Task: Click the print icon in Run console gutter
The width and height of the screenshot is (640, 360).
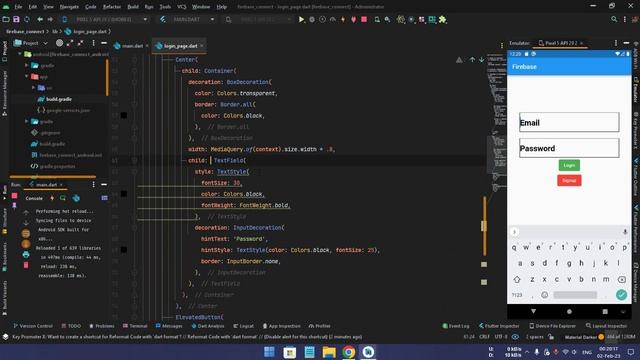Action: pyautogui.click(x=26, y=255)
